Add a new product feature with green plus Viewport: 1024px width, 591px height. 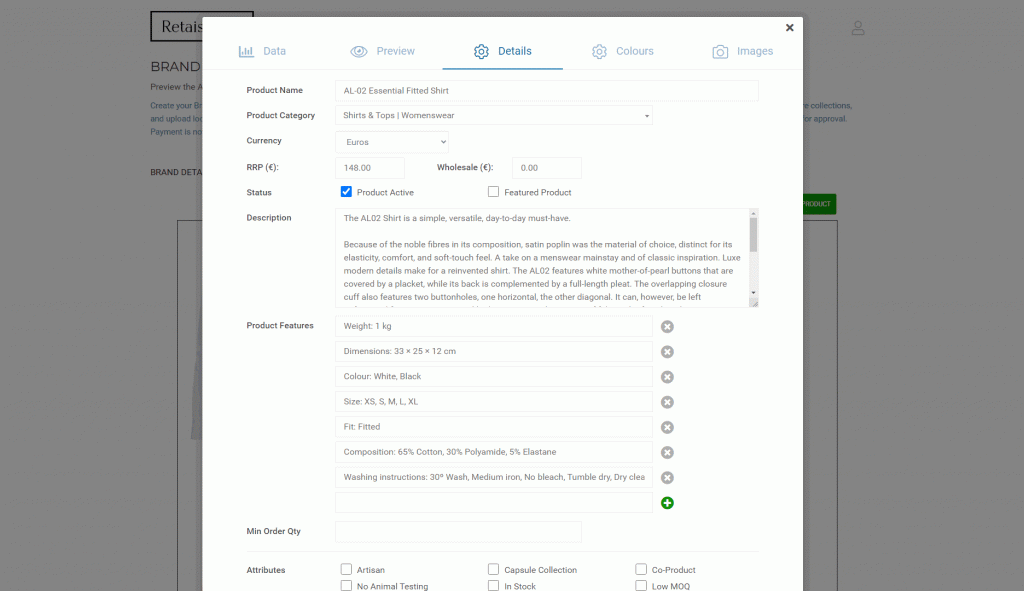[667, 503]
